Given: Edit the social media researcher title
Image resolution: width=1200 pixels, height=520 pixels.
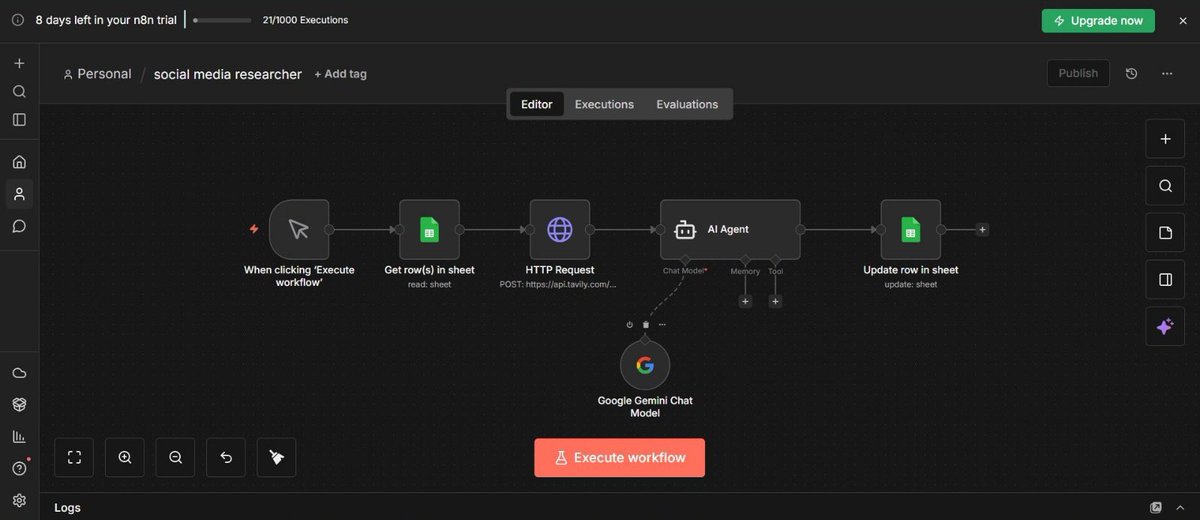Looking at the screenshot, I should [x=228, y=74].
